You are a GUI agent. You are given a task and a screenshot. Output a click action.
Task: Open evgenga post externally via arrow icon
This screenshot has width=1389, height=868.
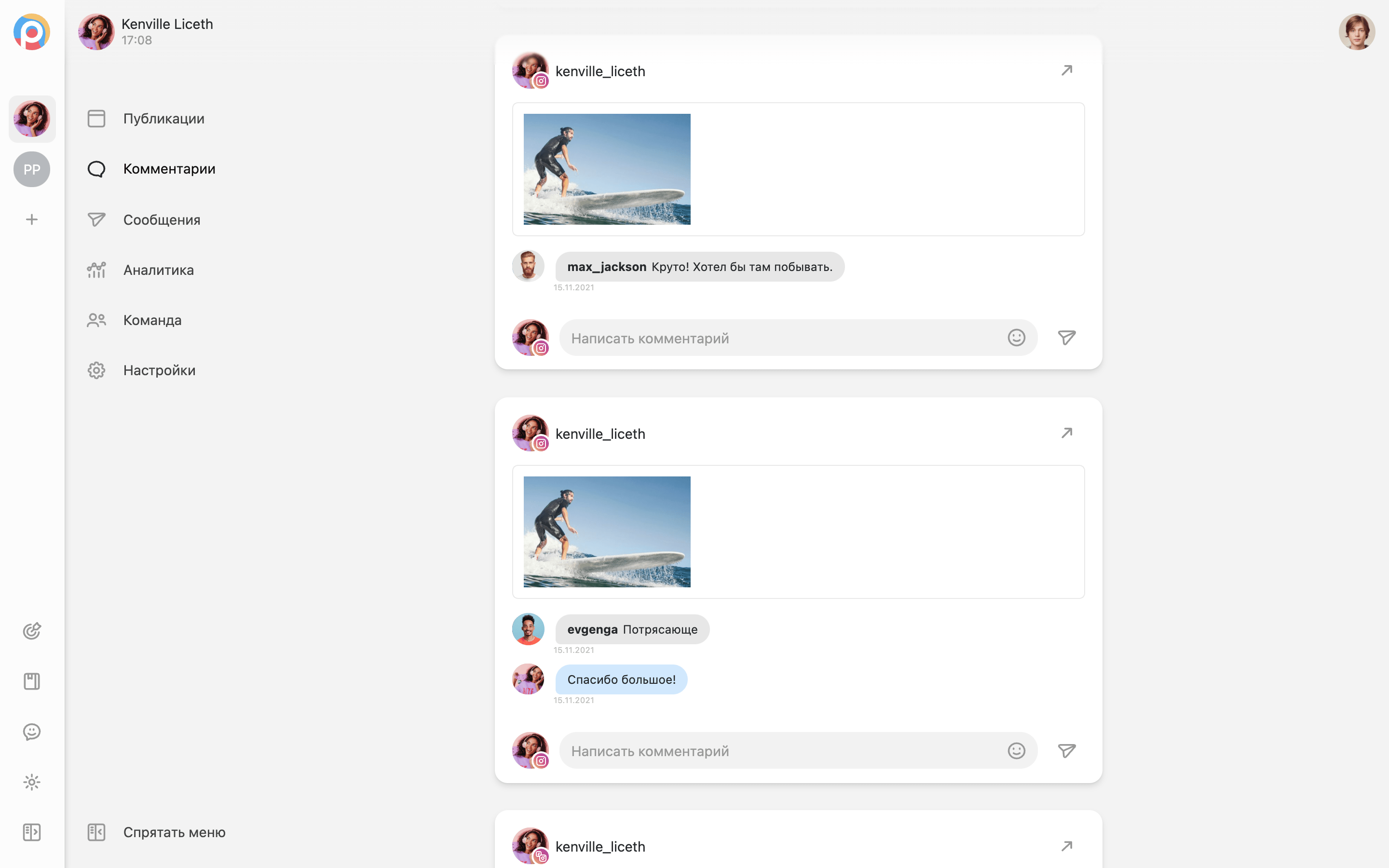(x=1067, y=434)
